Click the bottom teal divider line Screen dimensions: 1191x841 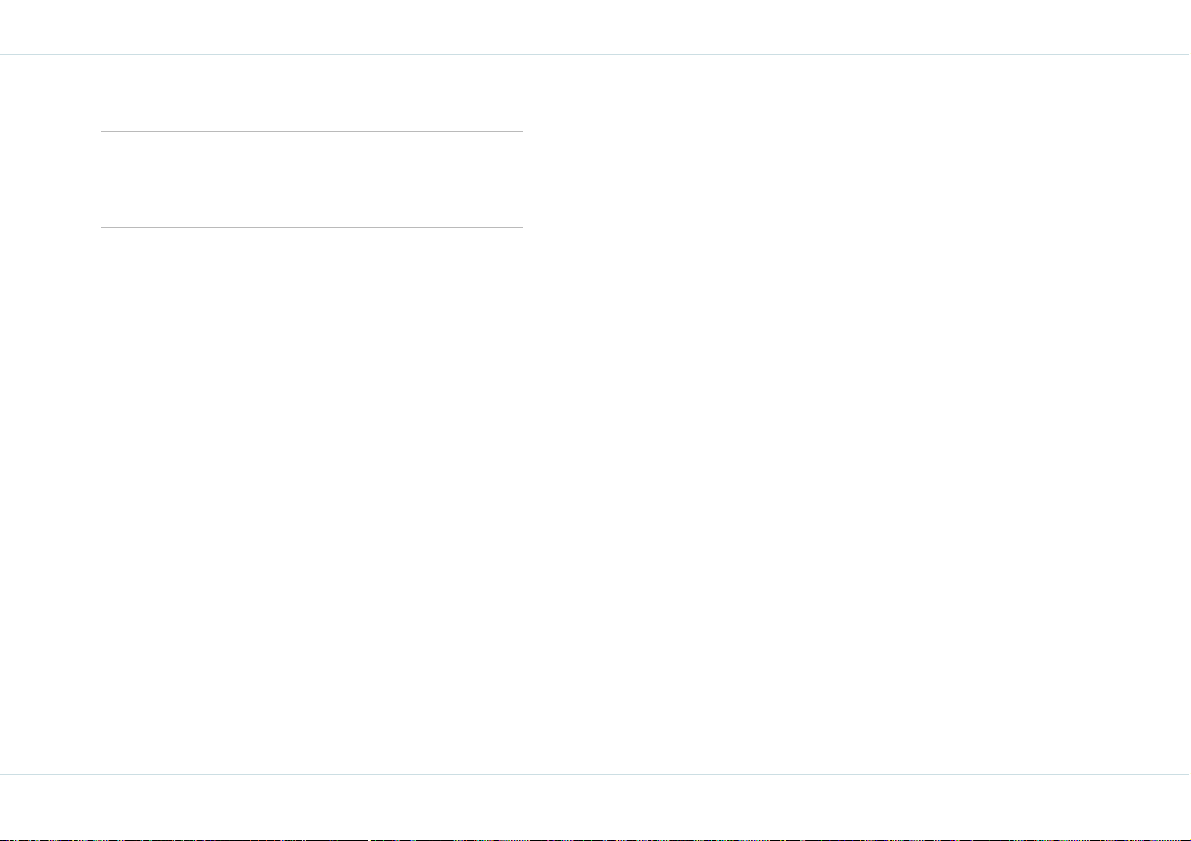click(596, 774)
